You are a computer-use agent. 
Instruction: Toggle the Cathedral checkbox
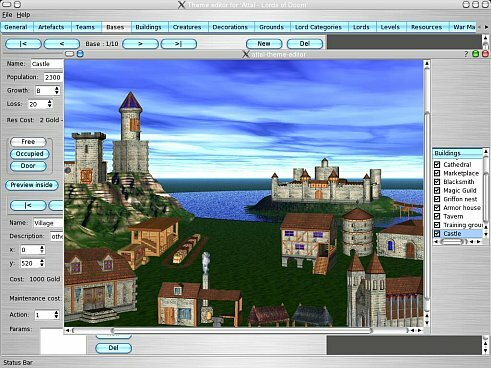pyautogui.click(x=437, y=164)
